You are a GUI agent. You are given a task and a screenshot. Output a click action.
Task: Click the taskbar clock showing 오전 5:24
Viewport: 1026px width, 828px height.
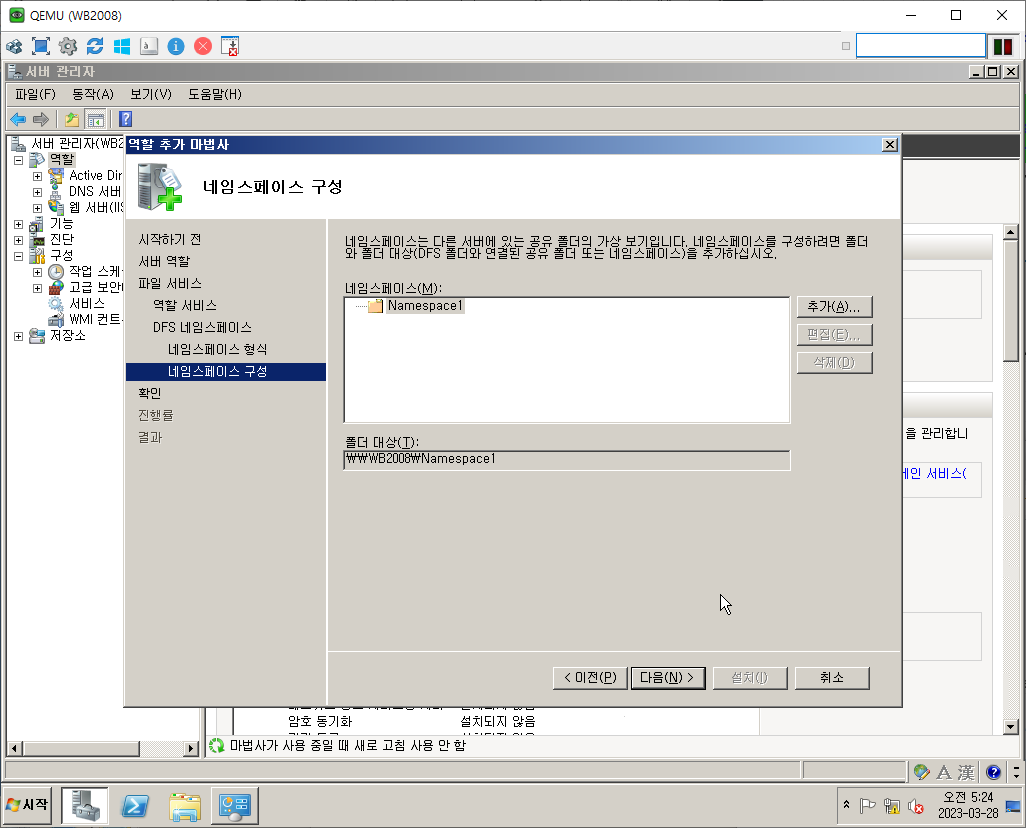(968, 805)
